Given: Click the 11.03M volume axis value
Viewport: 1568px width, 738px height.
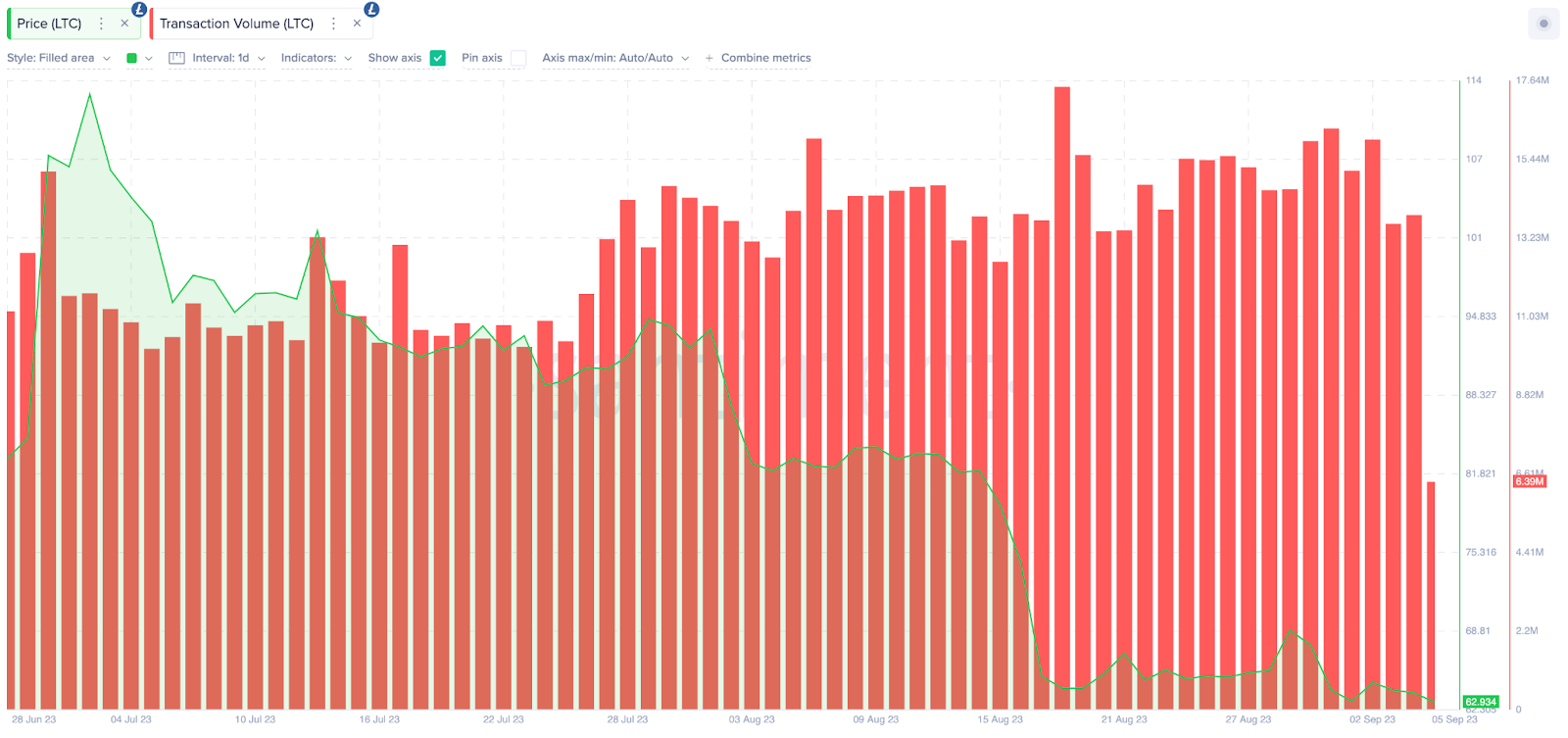Looking at the screenshot, I should point(1533,317).
